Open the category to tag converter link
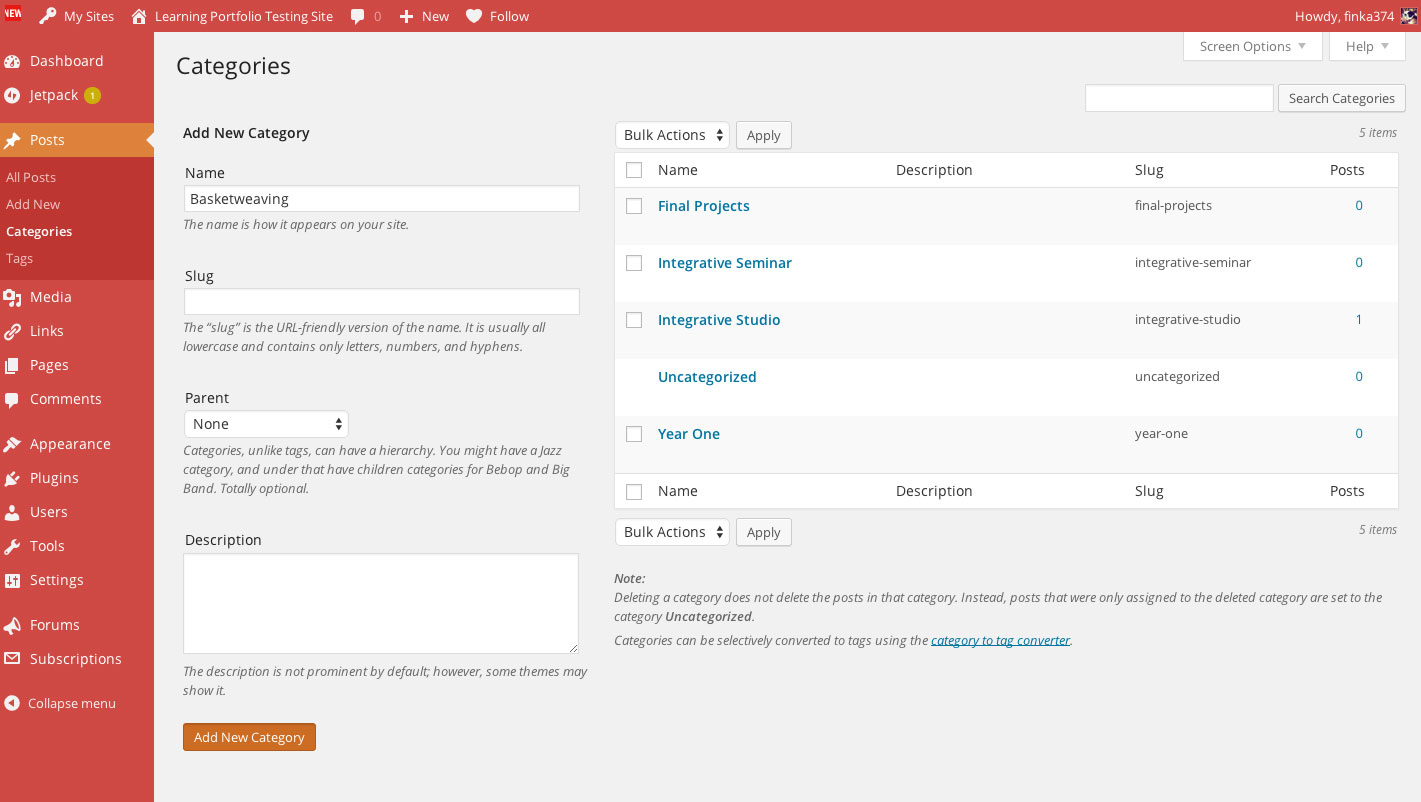The width and height of the screenshot is (1421, 802). click(1000, 640)
